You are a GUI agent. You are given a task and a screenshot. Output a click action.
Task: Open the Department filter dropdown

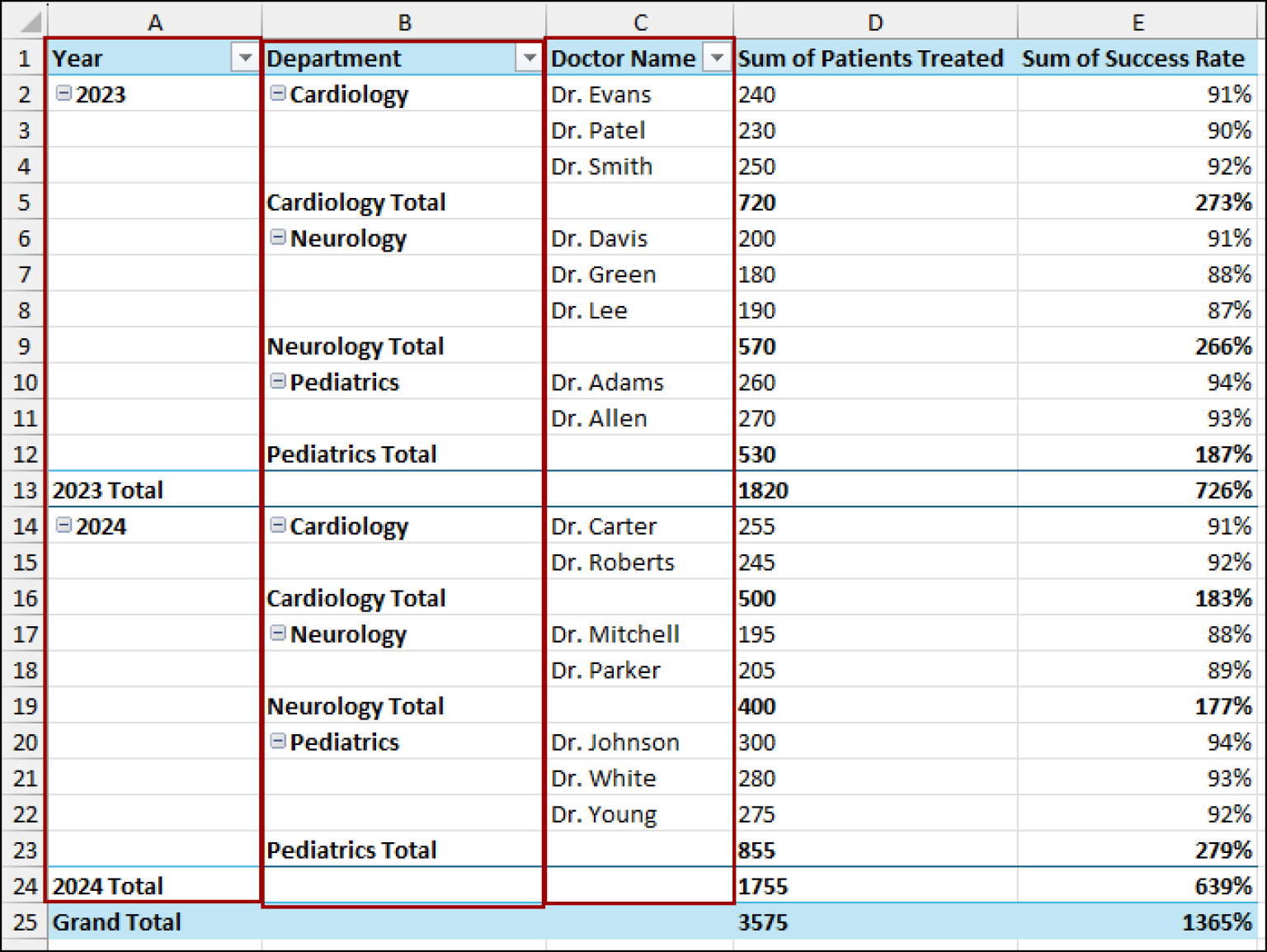click(x=529, y=58)
